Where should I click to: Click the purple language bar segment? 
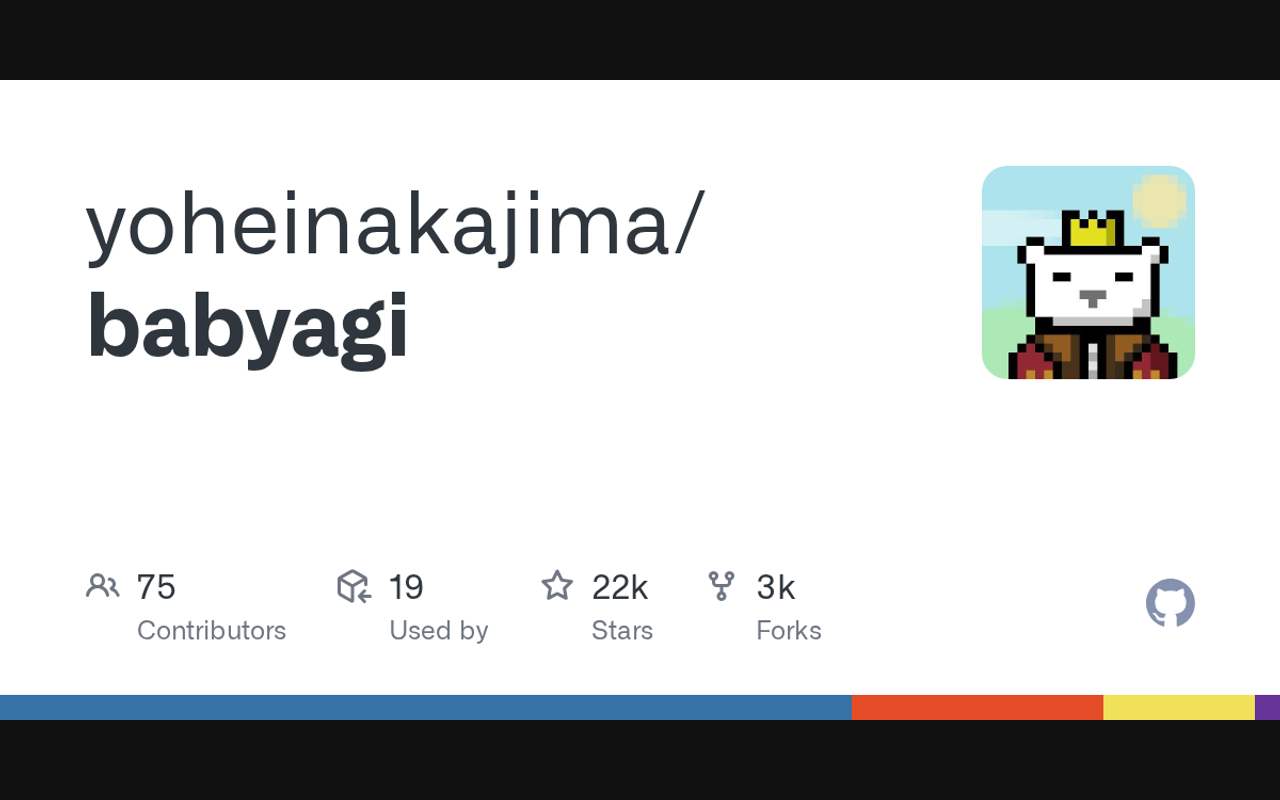[x=1268, y=707]
